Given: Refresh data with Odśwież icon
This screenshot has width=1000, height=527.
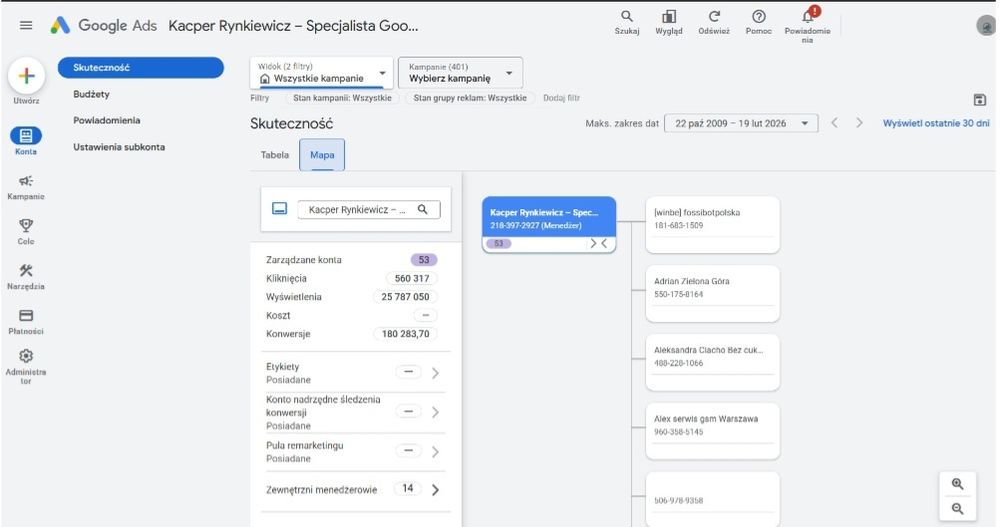Looking at the screenshot, I should [714, 22].
